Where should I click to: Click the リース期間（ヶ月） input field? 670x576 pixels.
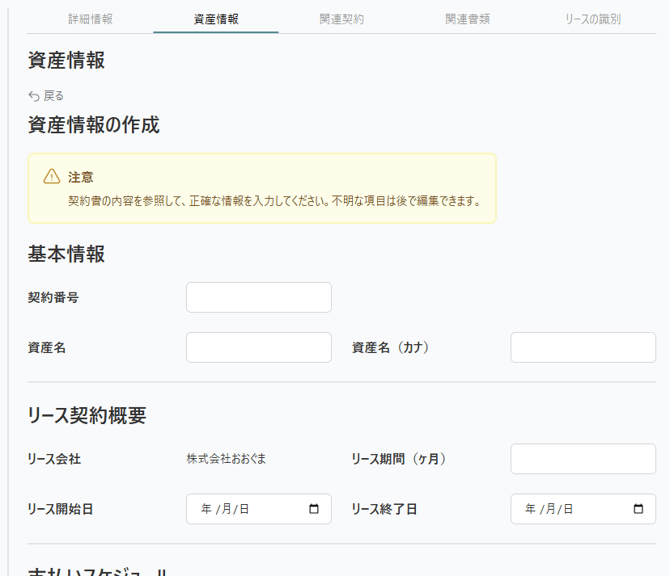point(583,459)
